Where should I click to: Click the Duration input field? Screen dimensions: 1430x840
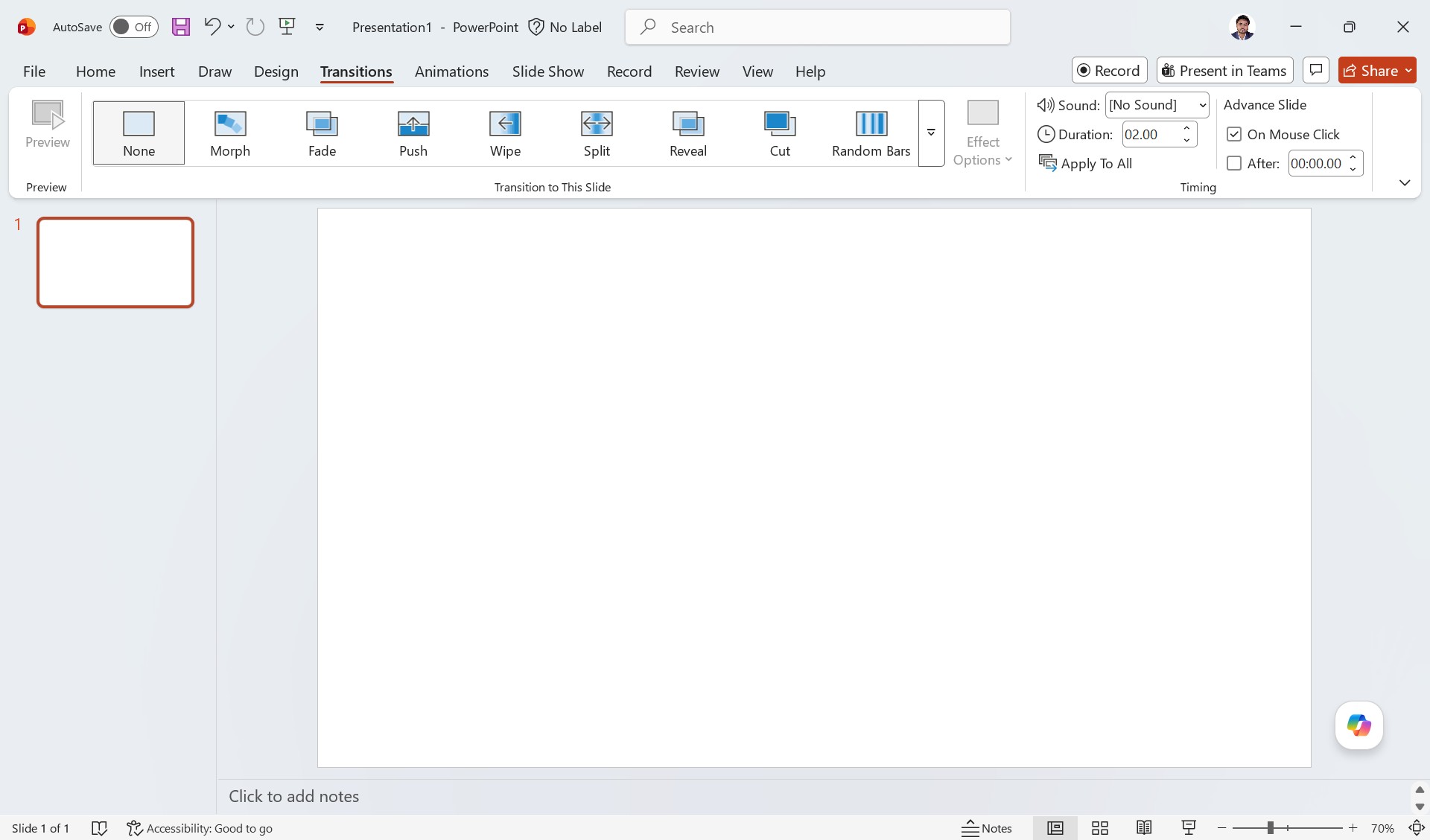pos(1151,134)
